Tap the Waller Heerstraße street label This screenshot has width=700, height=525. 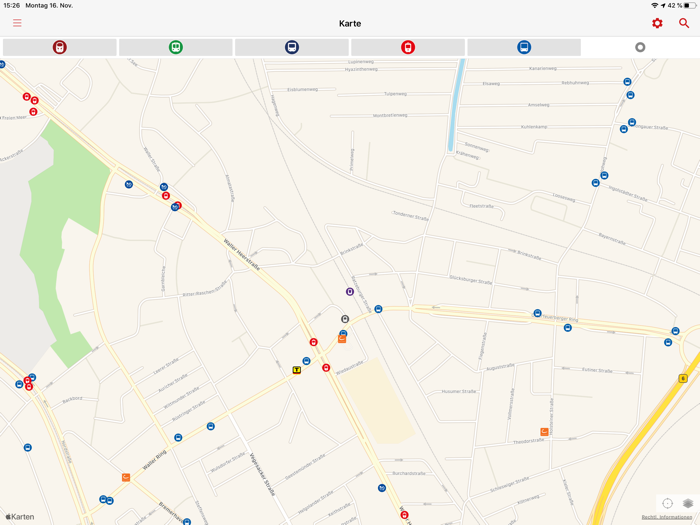242,254
